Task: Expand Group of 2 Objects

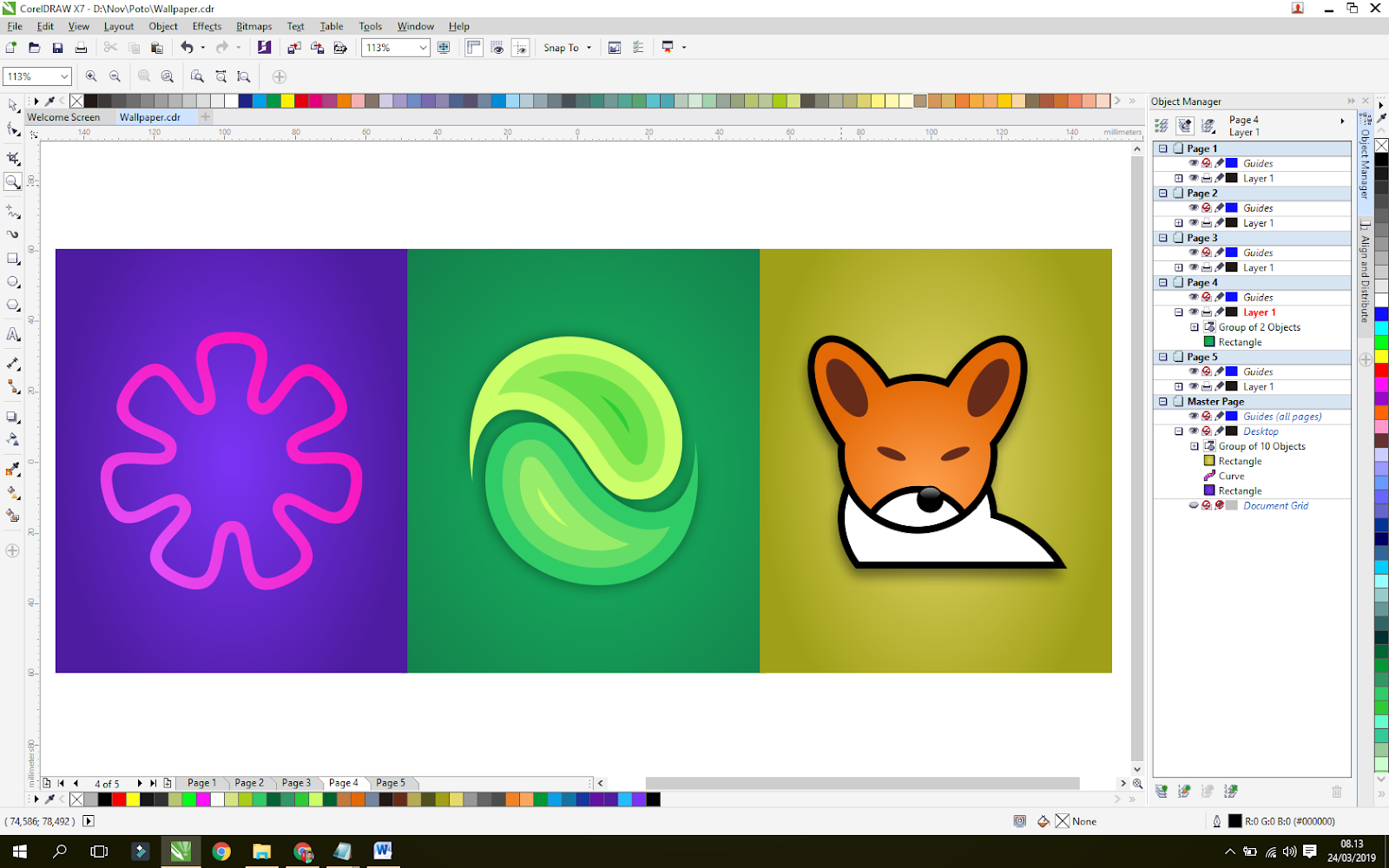Action: click(1195, 327)
